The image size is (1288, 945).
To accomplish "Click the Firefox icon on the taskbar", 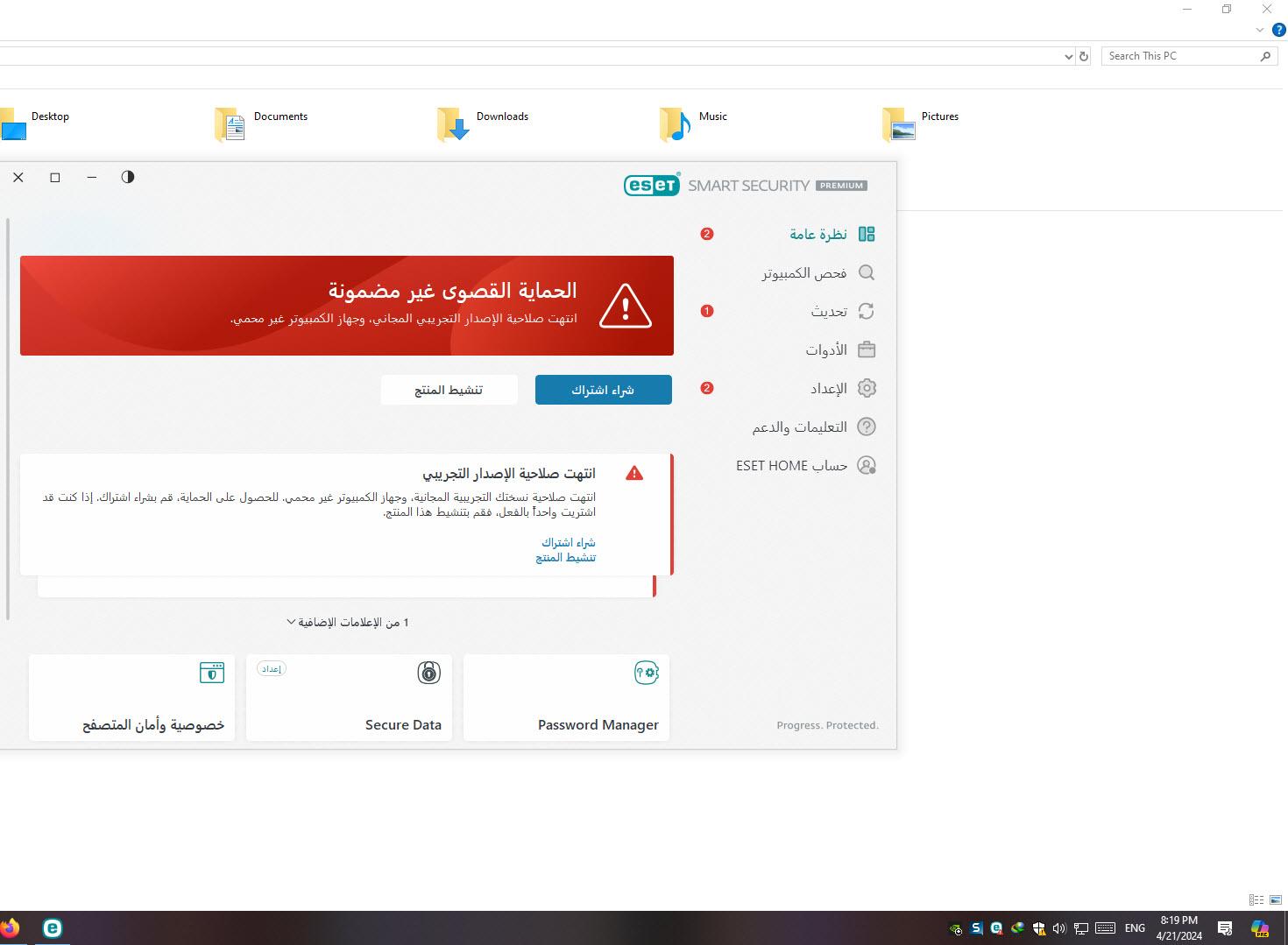I will [10, 927].
